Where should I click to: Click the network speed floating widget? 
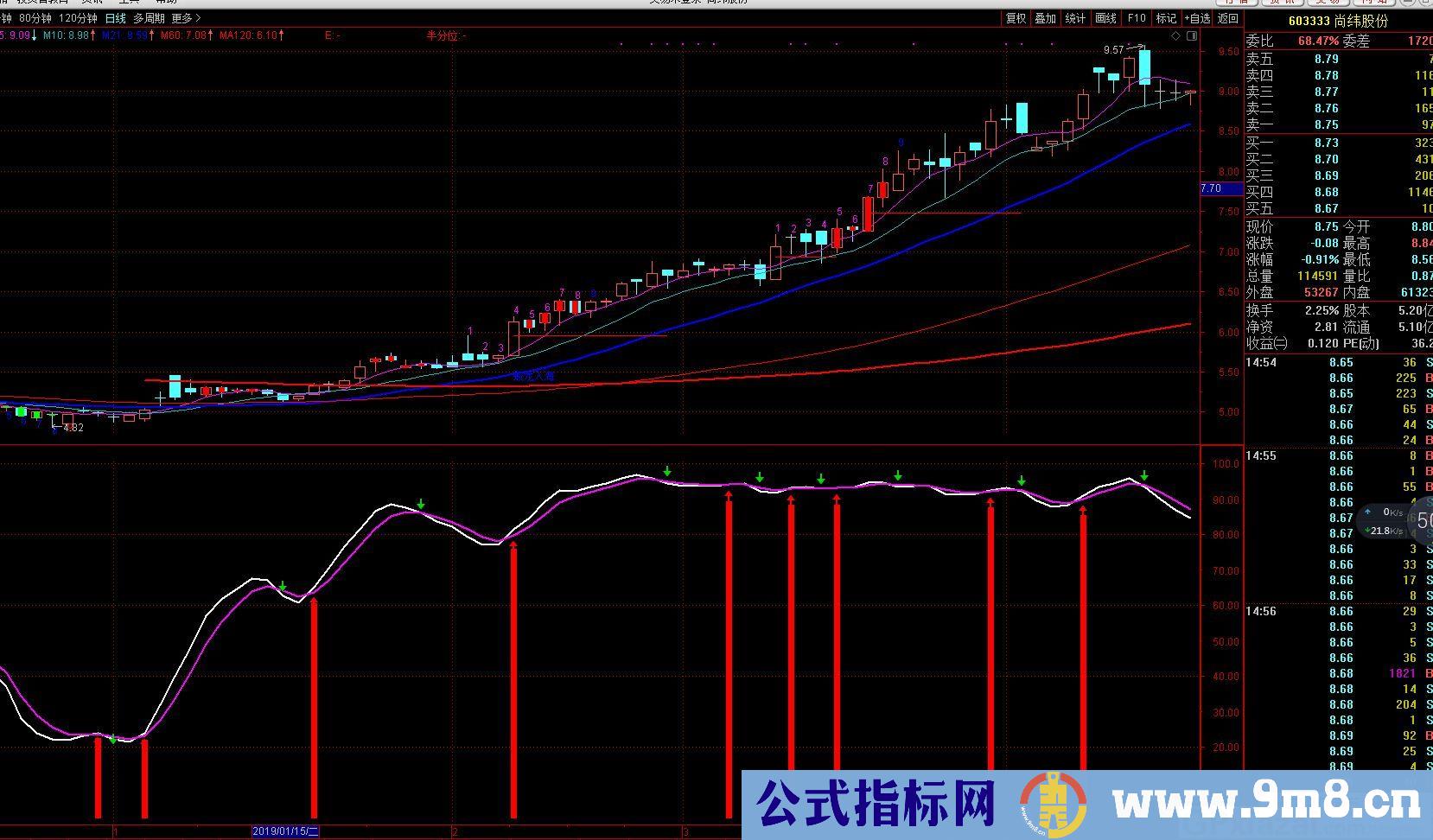tap(1393, 521)
